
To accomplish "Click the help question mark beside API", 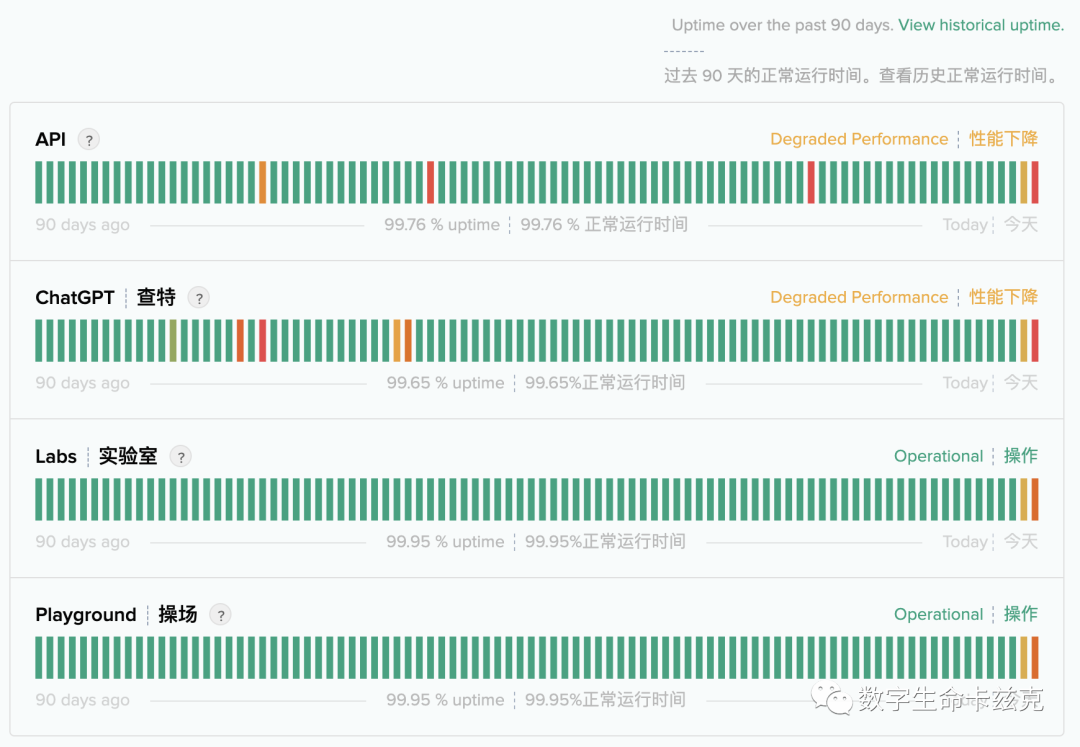I will click(x=89, y=140).
